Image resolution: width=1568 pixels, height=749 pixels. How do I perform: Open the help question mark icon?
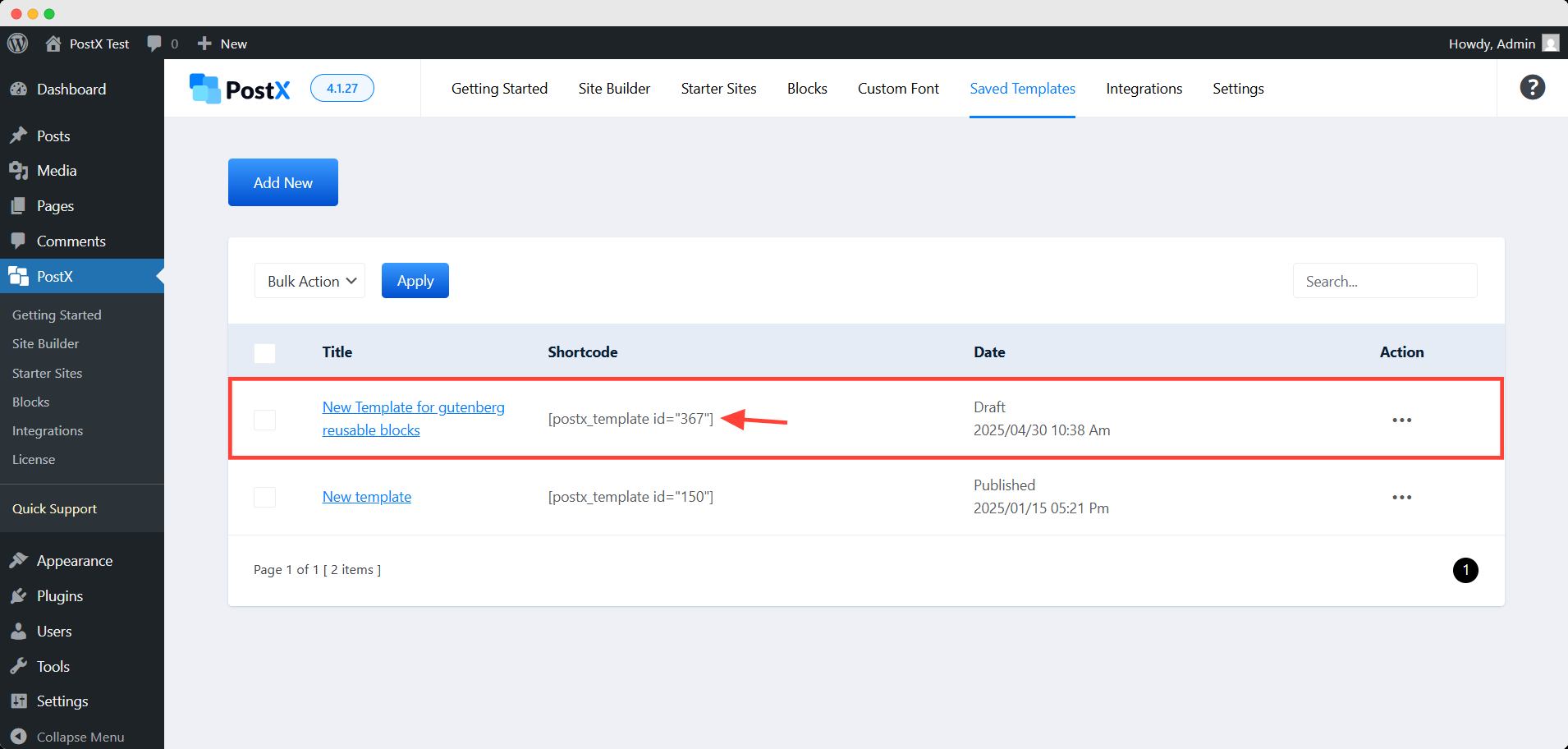click(x=1532, y=88)
